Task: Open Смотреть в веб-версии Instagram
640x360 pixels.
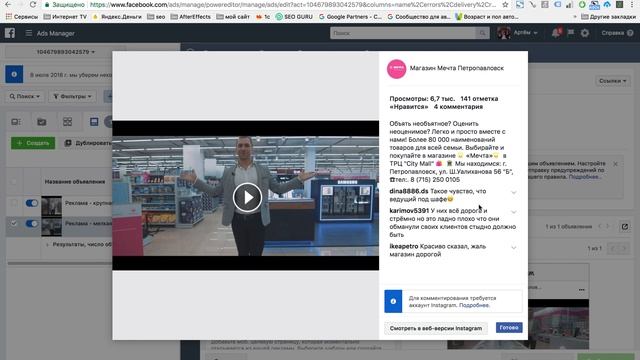Action: click(436, 328)
